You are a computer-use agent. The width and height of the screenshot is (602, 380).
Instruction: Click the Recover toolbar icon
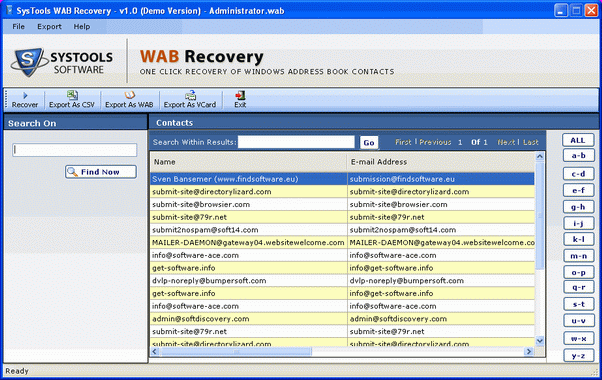coord(25,100)
